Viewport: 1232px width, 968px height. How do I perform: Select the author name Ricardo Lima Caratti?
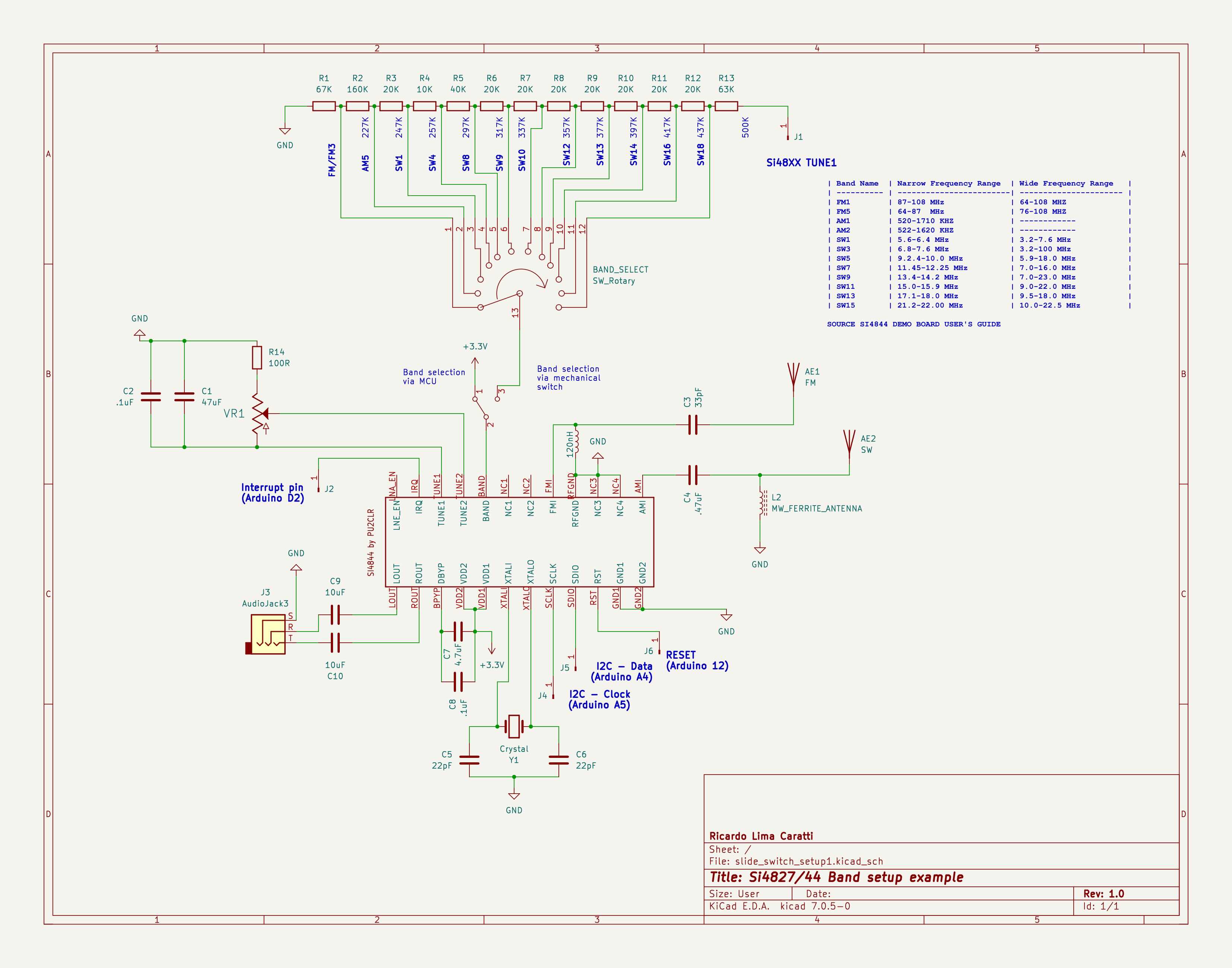(x=761, y=836)
